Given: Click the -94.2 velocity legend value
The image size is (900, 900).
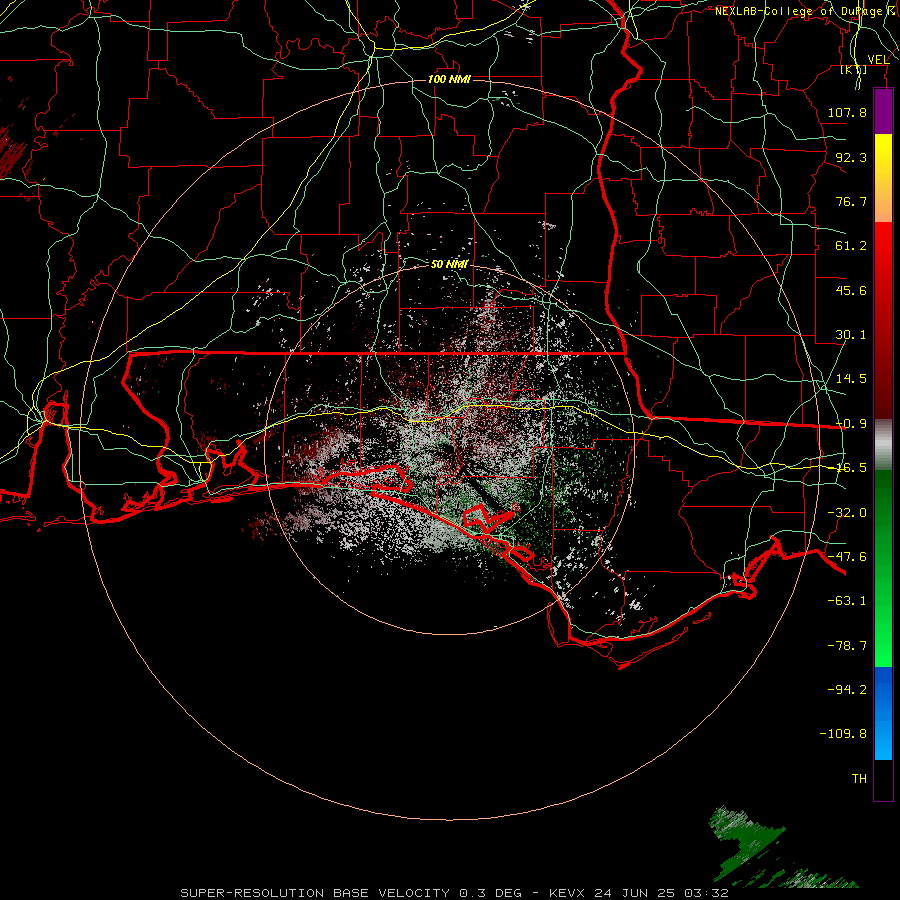Looking at the screenshot, I should (x=847, y=690).
